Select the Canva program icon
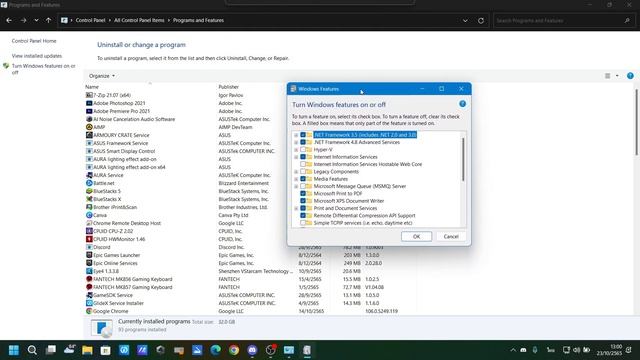This screenshot has height=360, width=640. tap(89, 215)
